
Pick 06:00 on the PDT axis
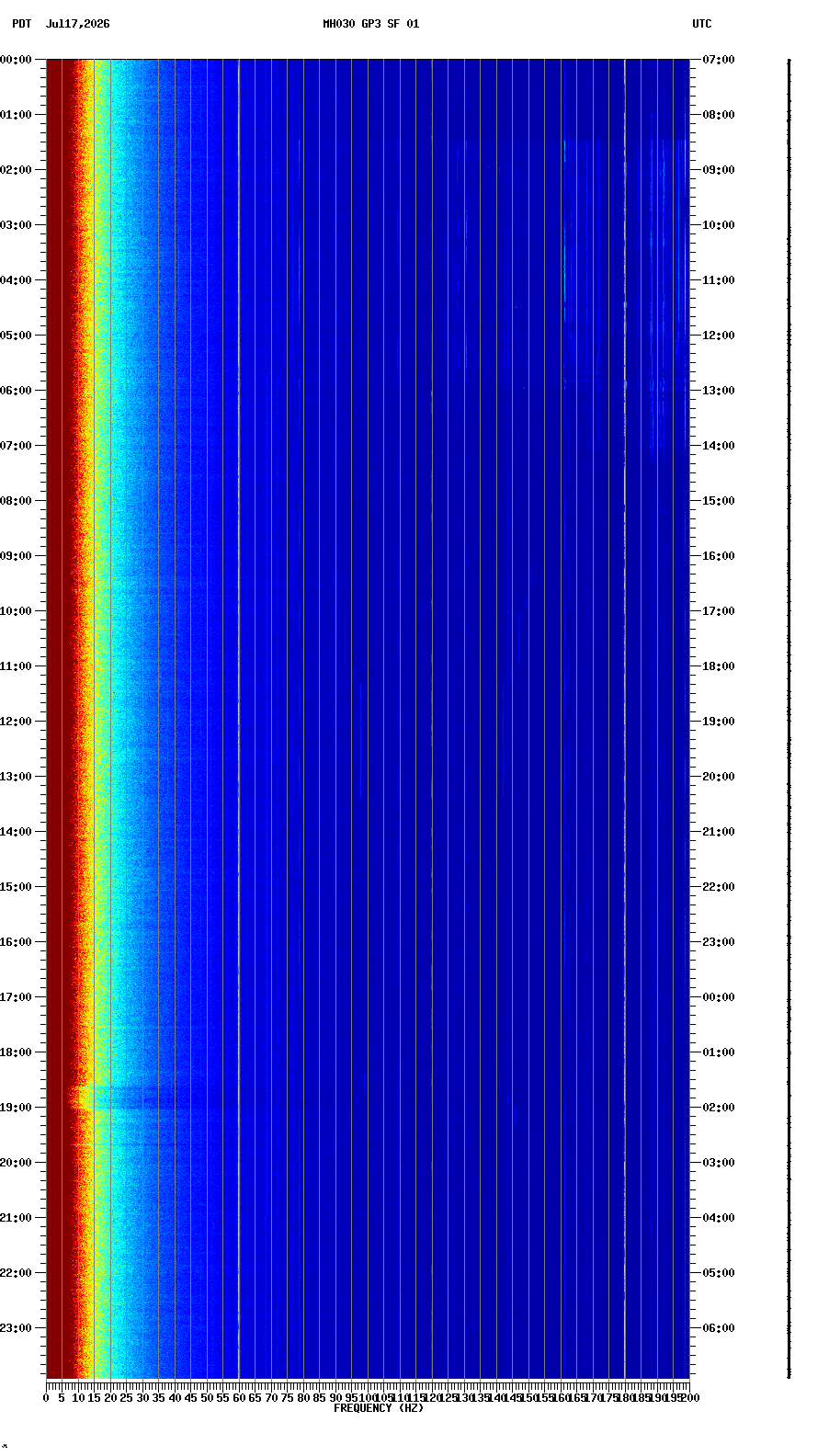(16, 391)
